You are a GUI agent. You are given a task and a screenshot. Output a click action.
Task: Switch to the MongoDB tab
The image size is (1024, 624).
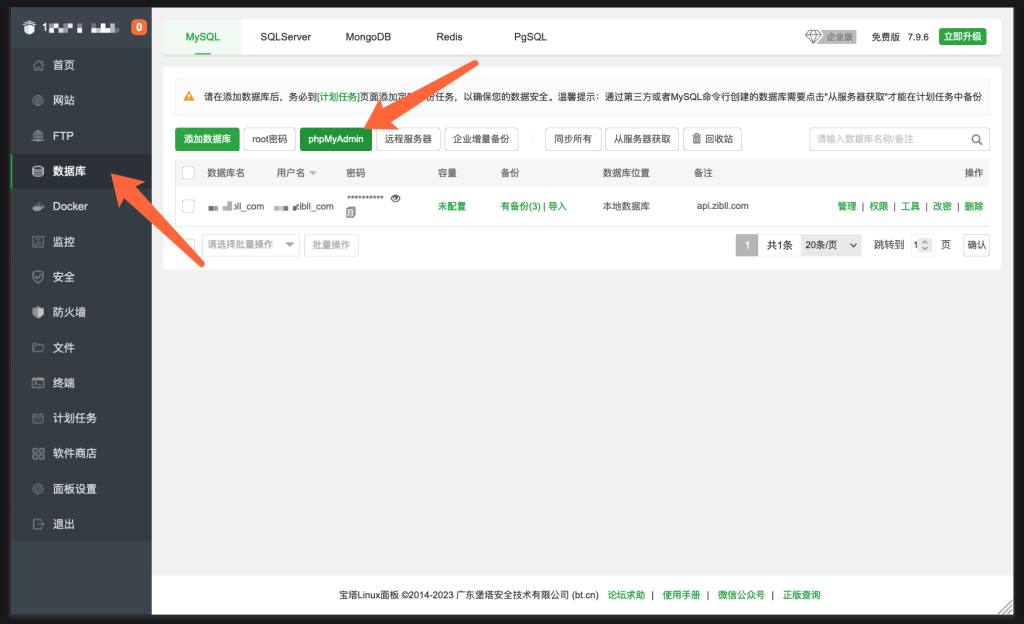click(x=368, y=36)
